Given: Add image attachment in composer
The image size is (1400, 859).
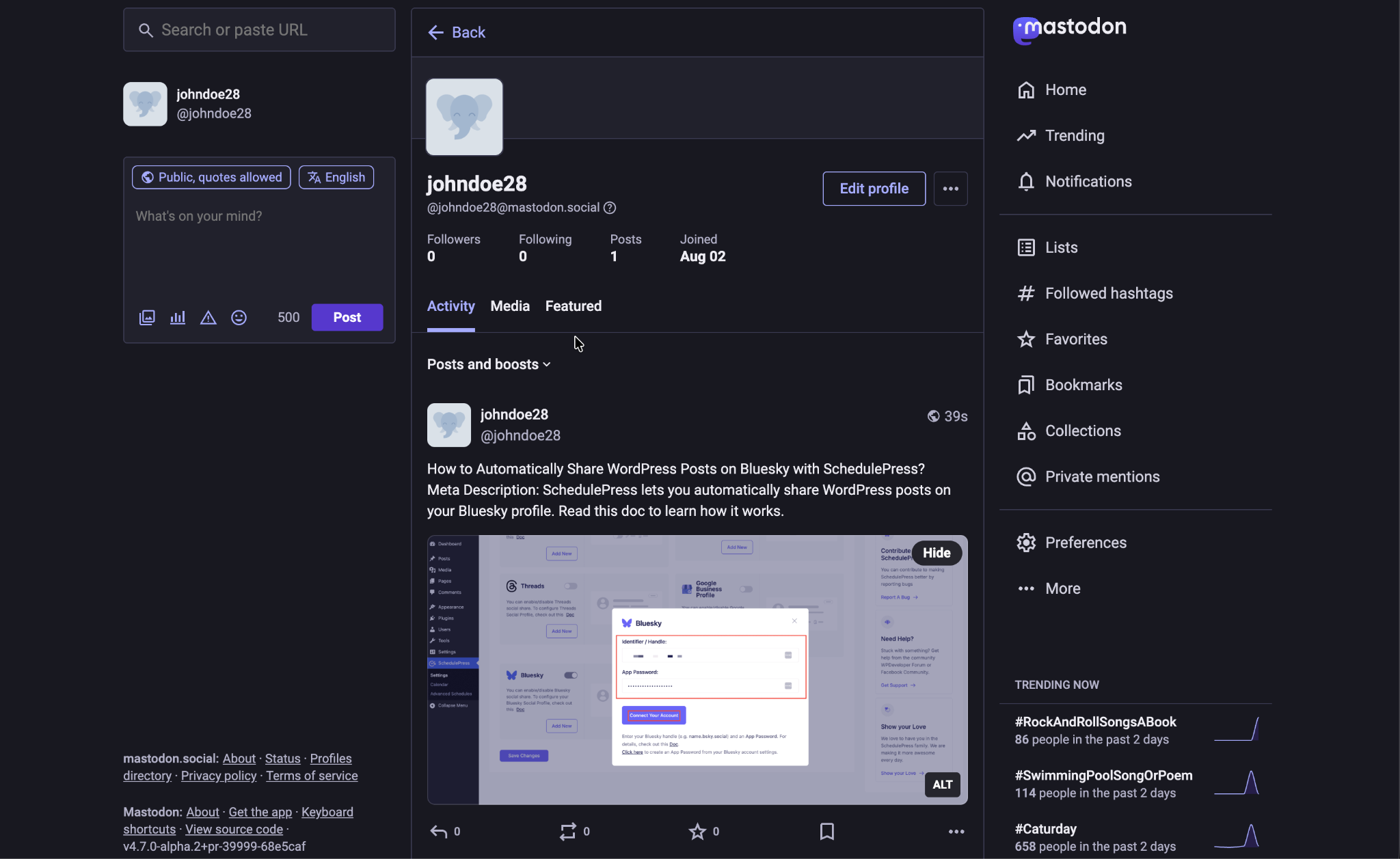Looking at the screenshot, I should [x=147, y=318].
